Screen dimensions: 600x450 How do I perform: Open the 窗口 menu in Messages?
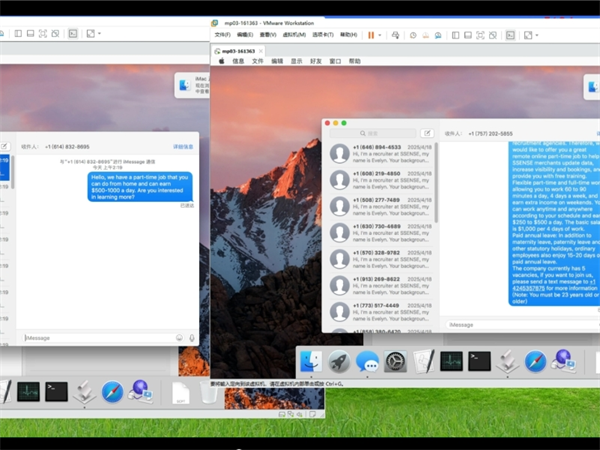(336, 61)
